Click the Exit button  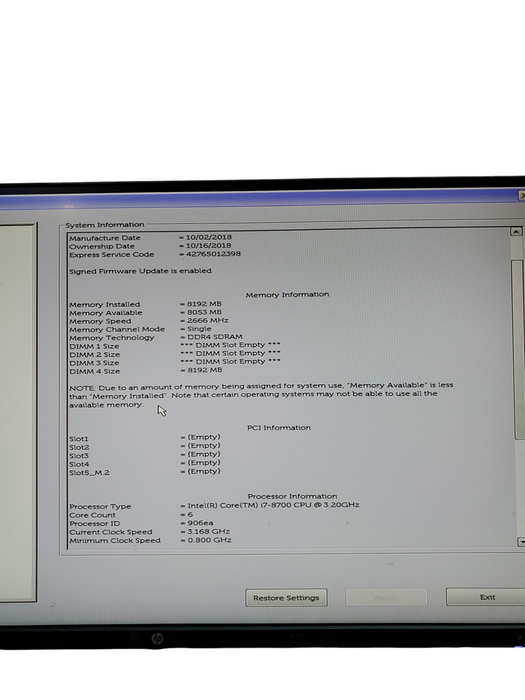coord(487,597)
